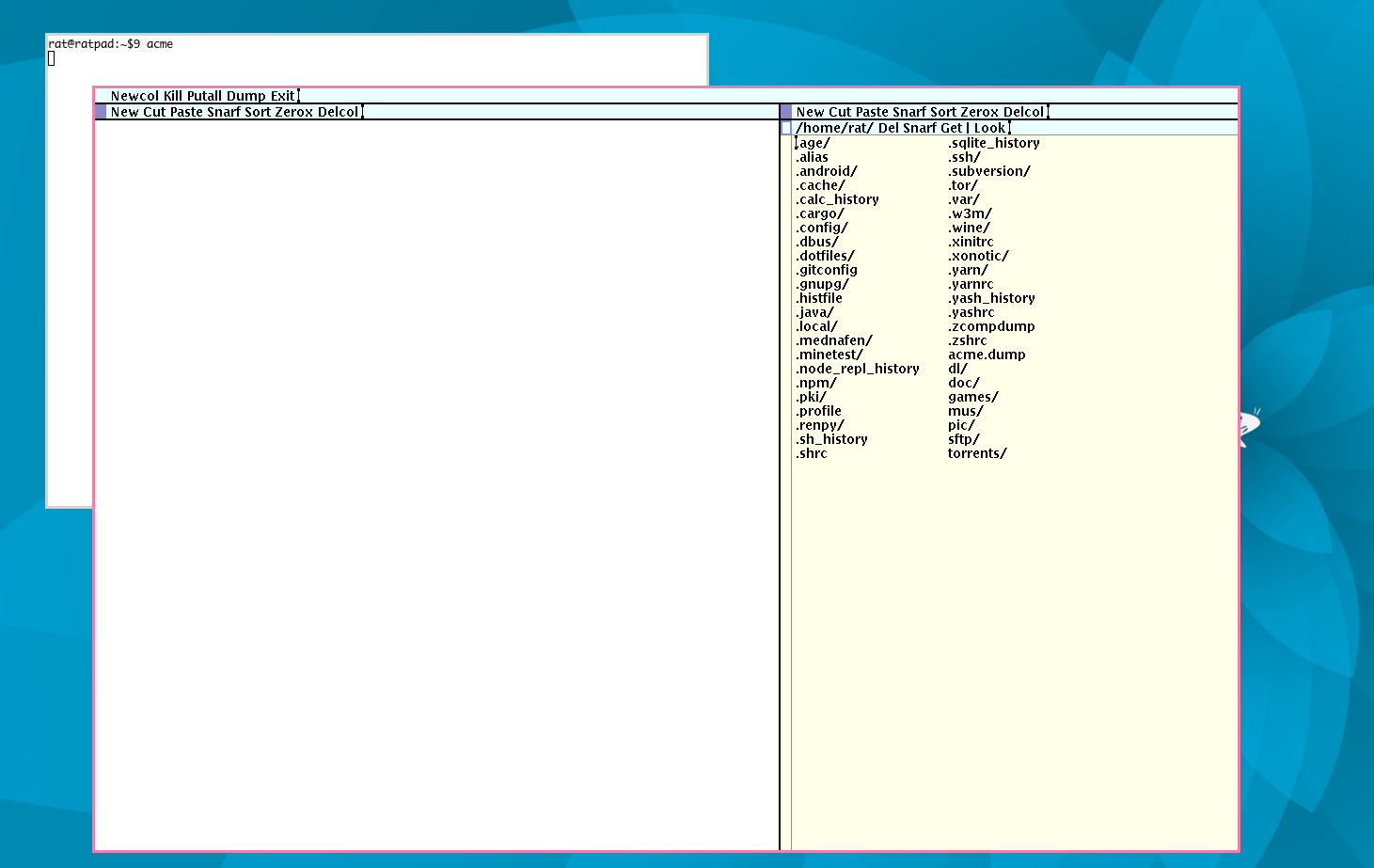Click Snarf in the right column tag
Image resolution: width=1374 pixels, height=868 pixels.
[909, 112]
